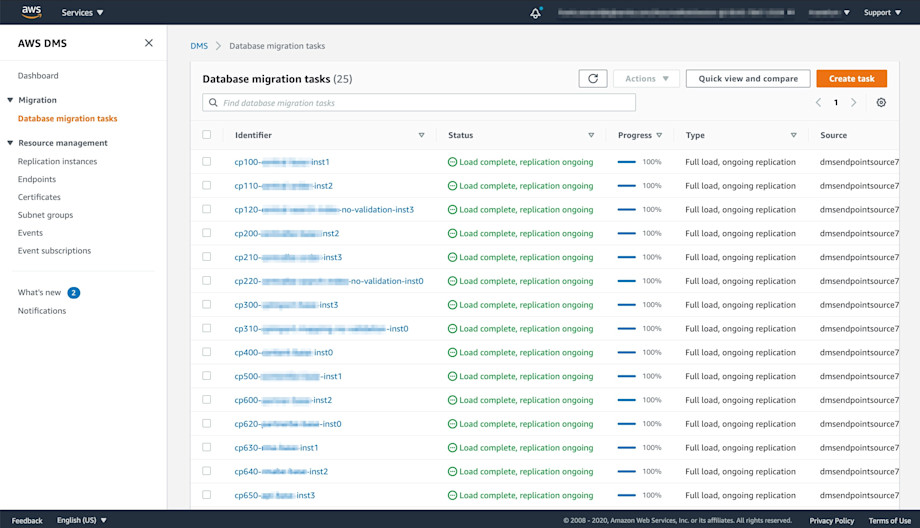Select checkbox for cp110 task
The height and width of the screenshot is (528, 920).
207,185
